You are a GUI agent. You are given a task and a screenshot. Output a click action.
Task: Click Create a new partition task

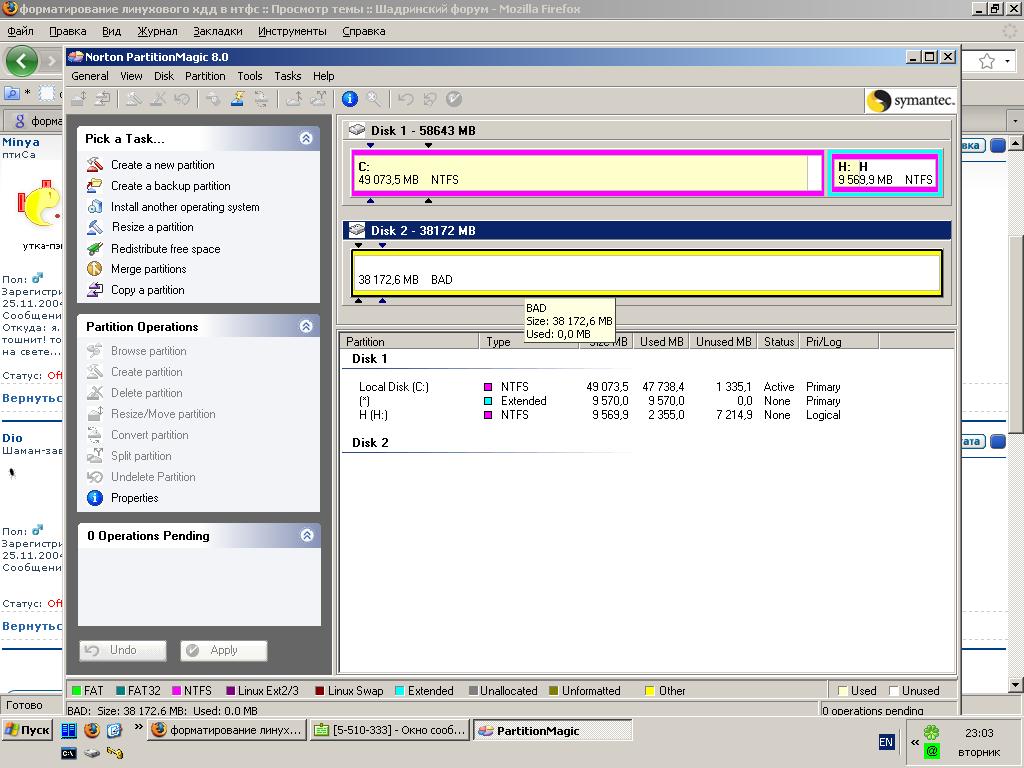162,165
